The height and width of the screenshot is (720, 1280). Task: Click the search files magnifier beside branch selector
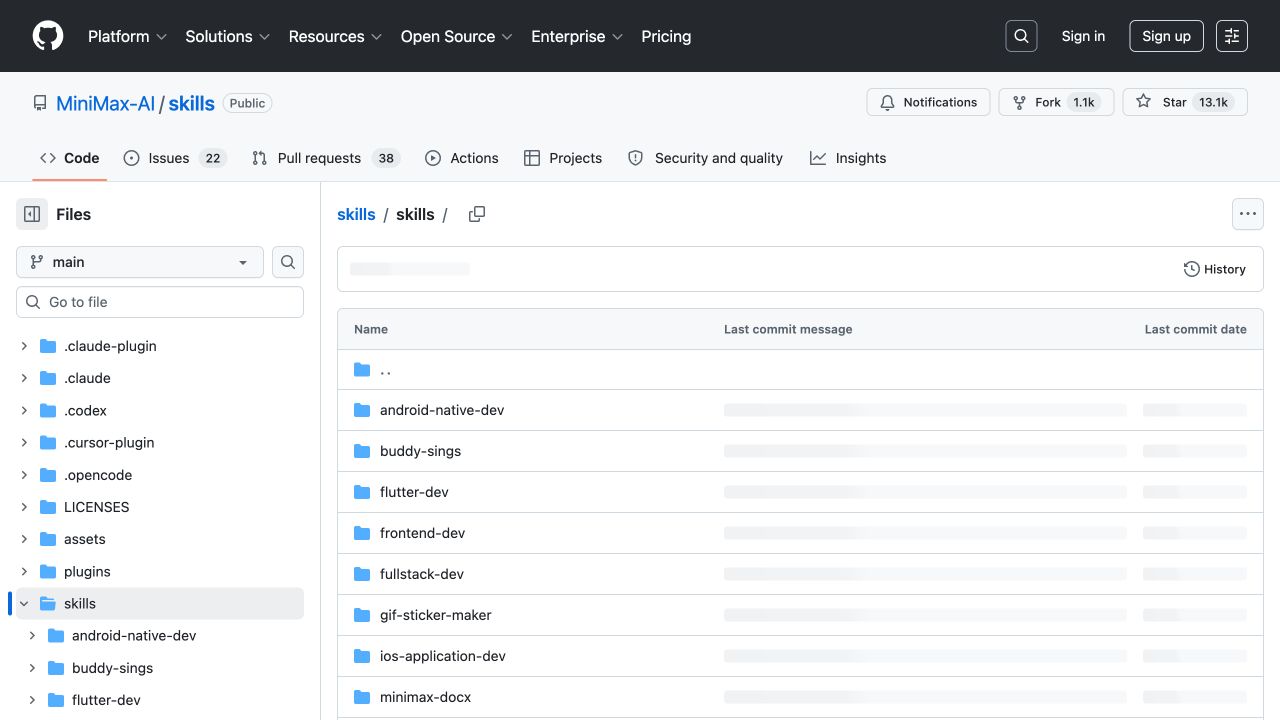point(288,262)
